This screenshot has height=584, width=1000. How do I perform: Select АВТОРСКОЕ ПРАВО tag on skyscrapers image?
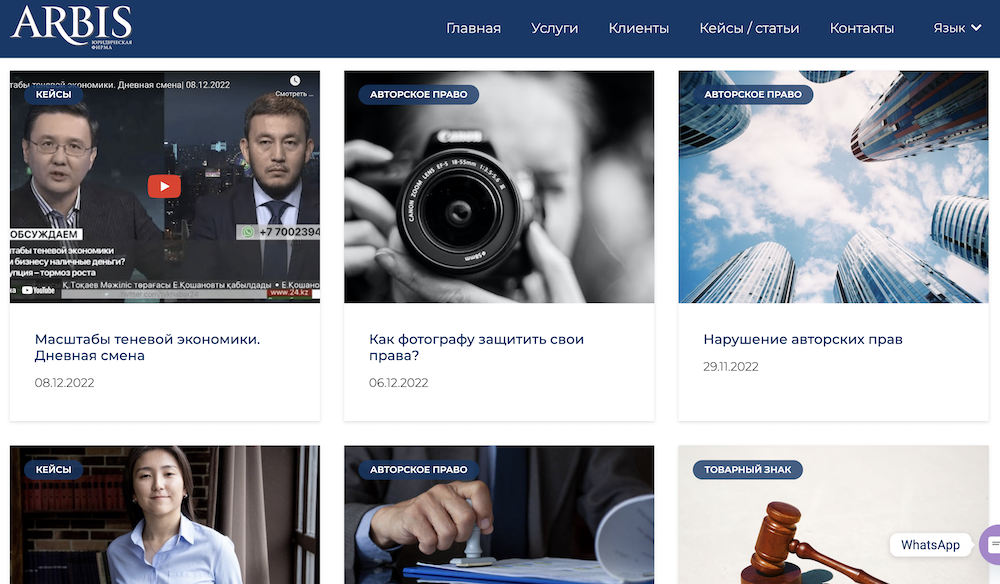click(x=753, y=94)
